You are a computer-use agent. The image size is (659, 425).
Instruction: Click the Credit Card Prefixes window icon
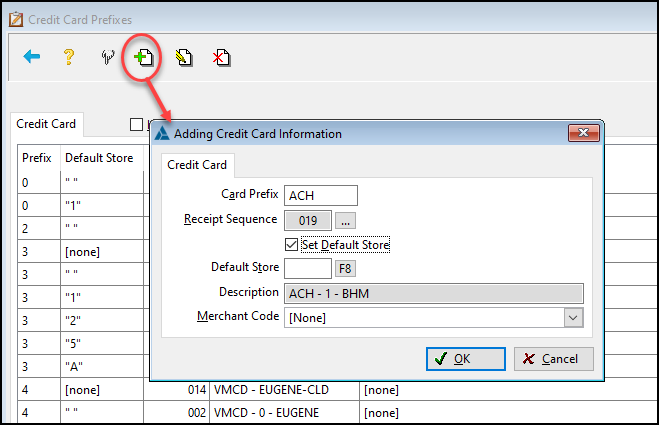[16, 19]
